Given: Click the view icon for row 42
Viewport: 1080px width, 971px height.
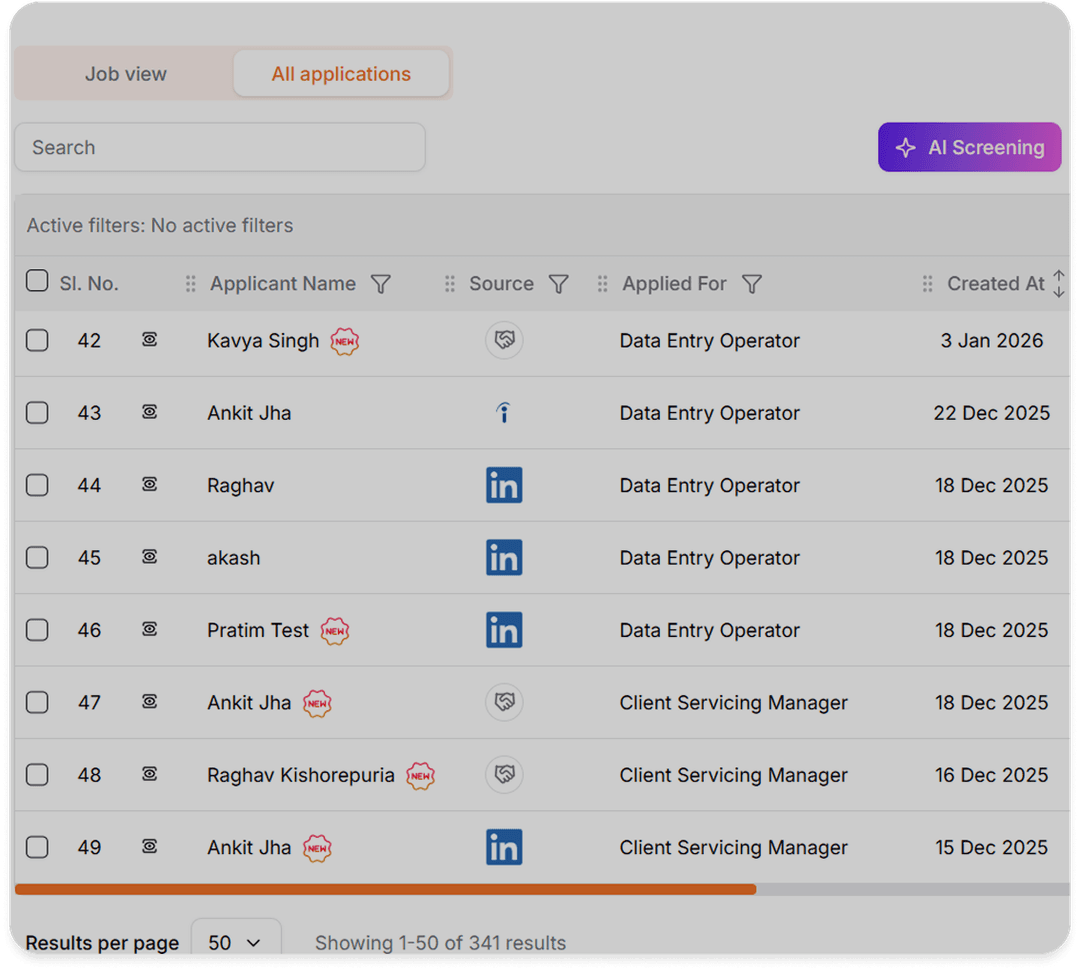Looking at the screenshot, I should tap(149, 341).
